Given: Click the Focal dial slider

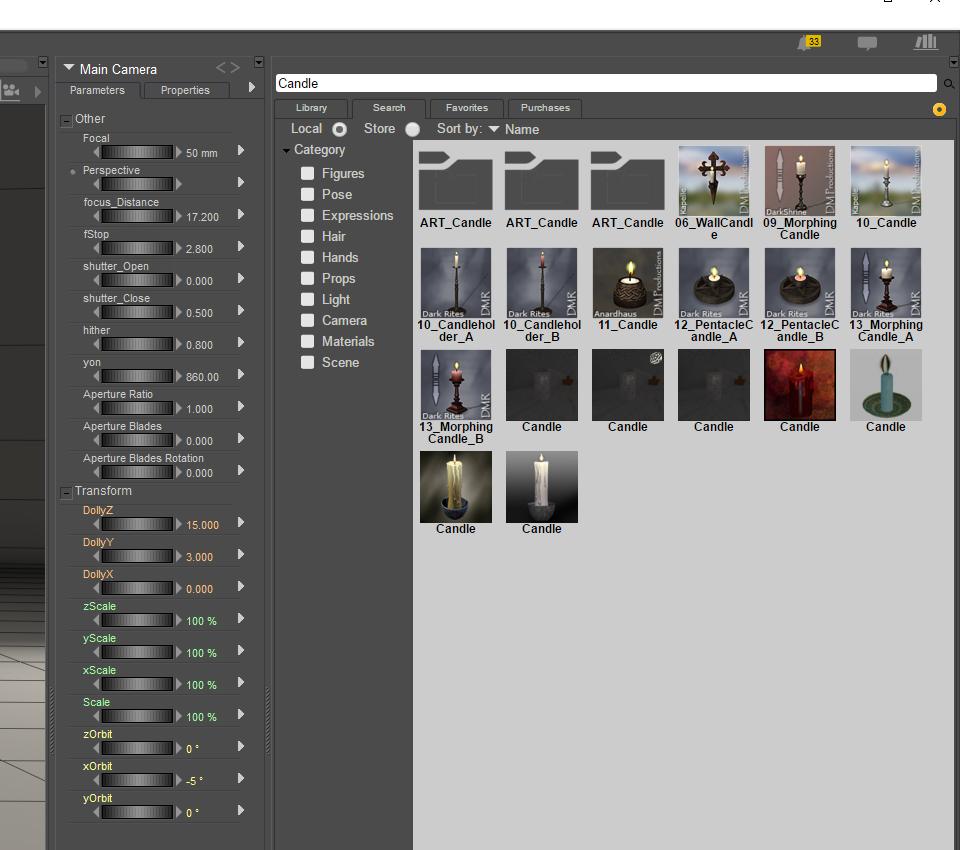Looking at the screenshot, I should click(x=137, y=152).
